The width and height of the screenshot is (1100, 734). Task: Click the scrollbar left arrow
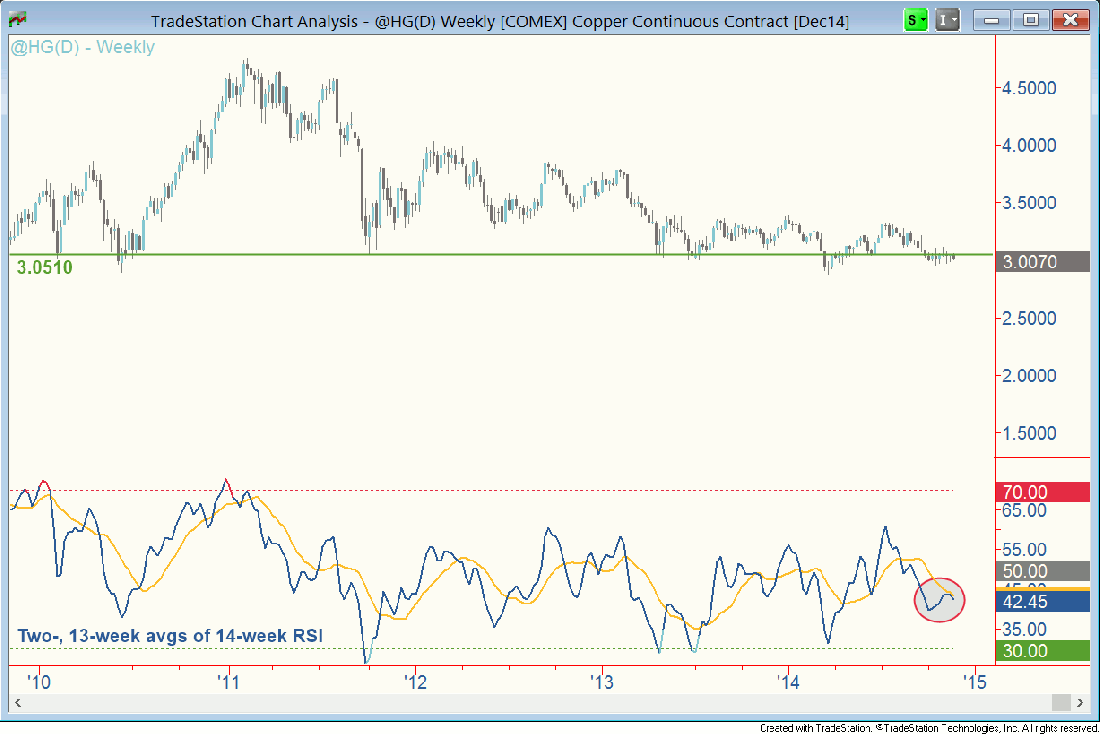tap(17, 703)
